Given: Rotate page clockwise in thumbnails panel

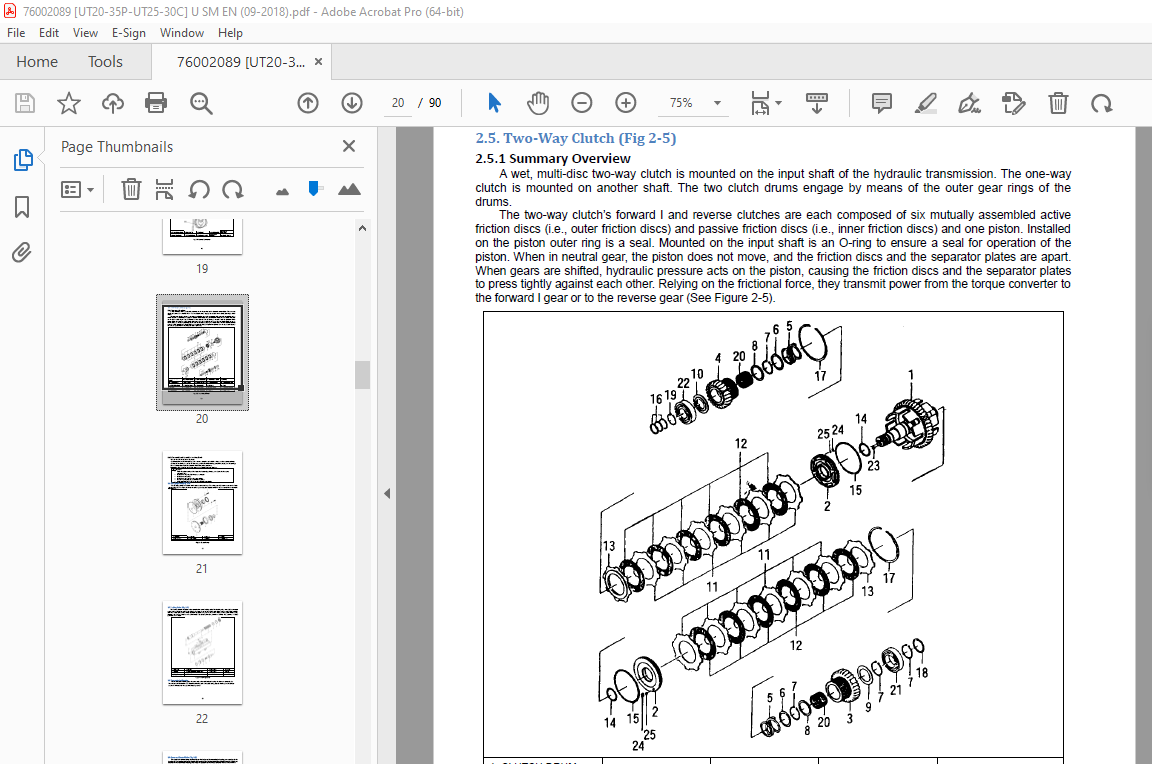Looking at the screenshot, I should point(233,190).
